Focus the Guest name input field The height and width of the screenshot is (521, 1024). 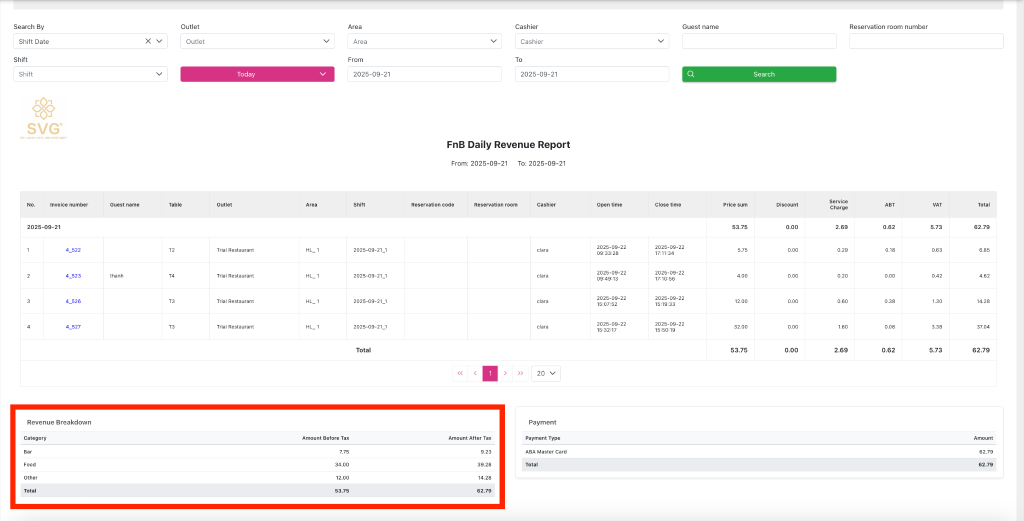click(758, 42)
